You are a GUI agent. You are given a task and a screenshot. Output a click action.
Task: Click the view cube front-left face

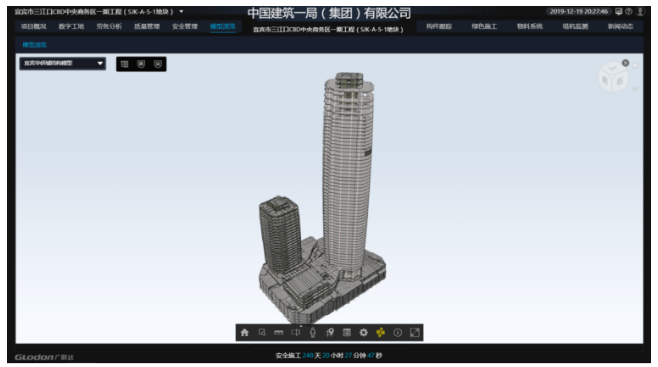[605, 80]
